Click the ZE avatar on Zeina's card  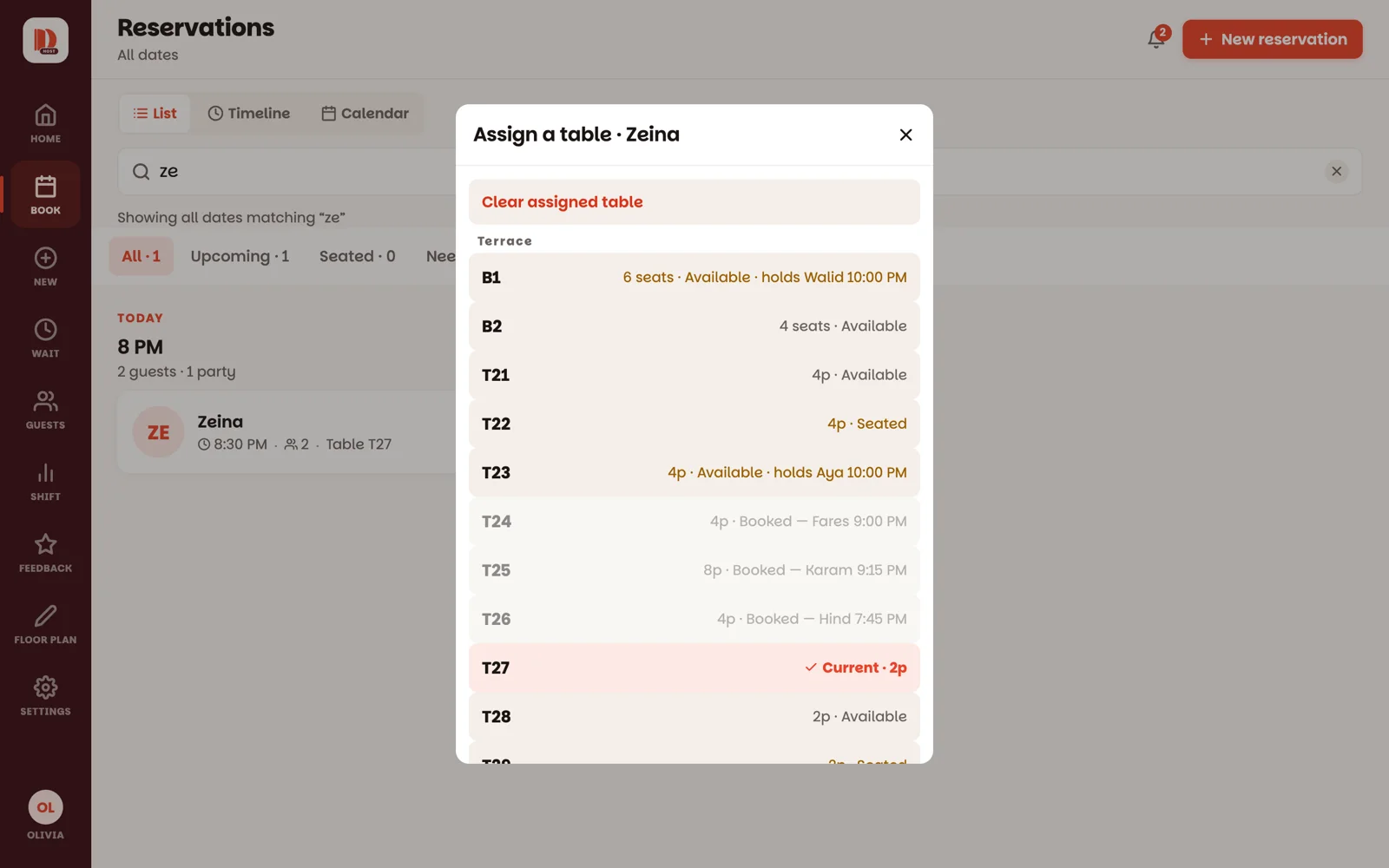(158, 432)
